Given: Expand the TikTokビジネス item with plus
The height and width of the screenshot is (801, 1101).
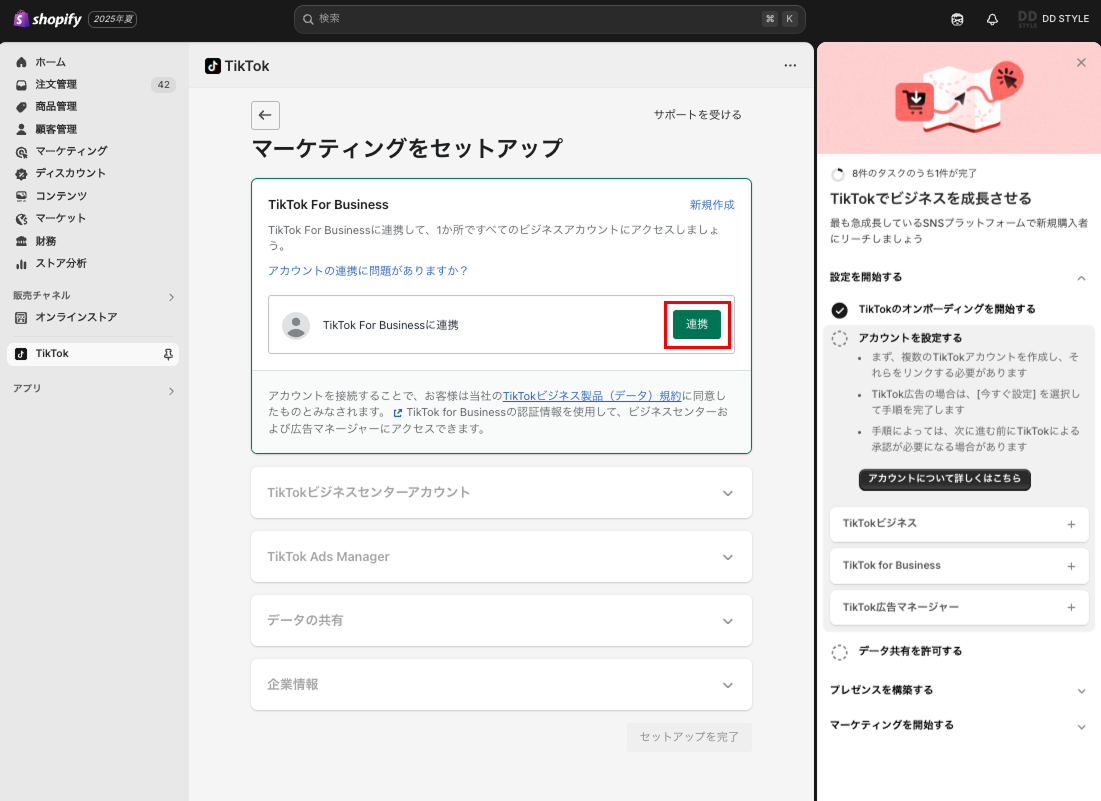Looking at the screenshot, I should (x=1071, y=524).
